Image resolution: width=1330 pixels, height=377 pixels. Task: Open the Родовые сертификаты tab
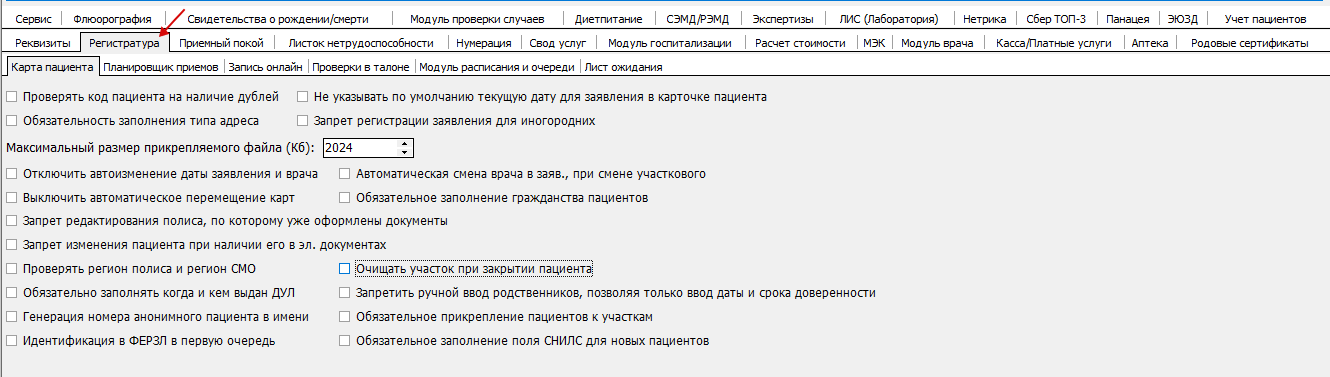pos(1250,43)
